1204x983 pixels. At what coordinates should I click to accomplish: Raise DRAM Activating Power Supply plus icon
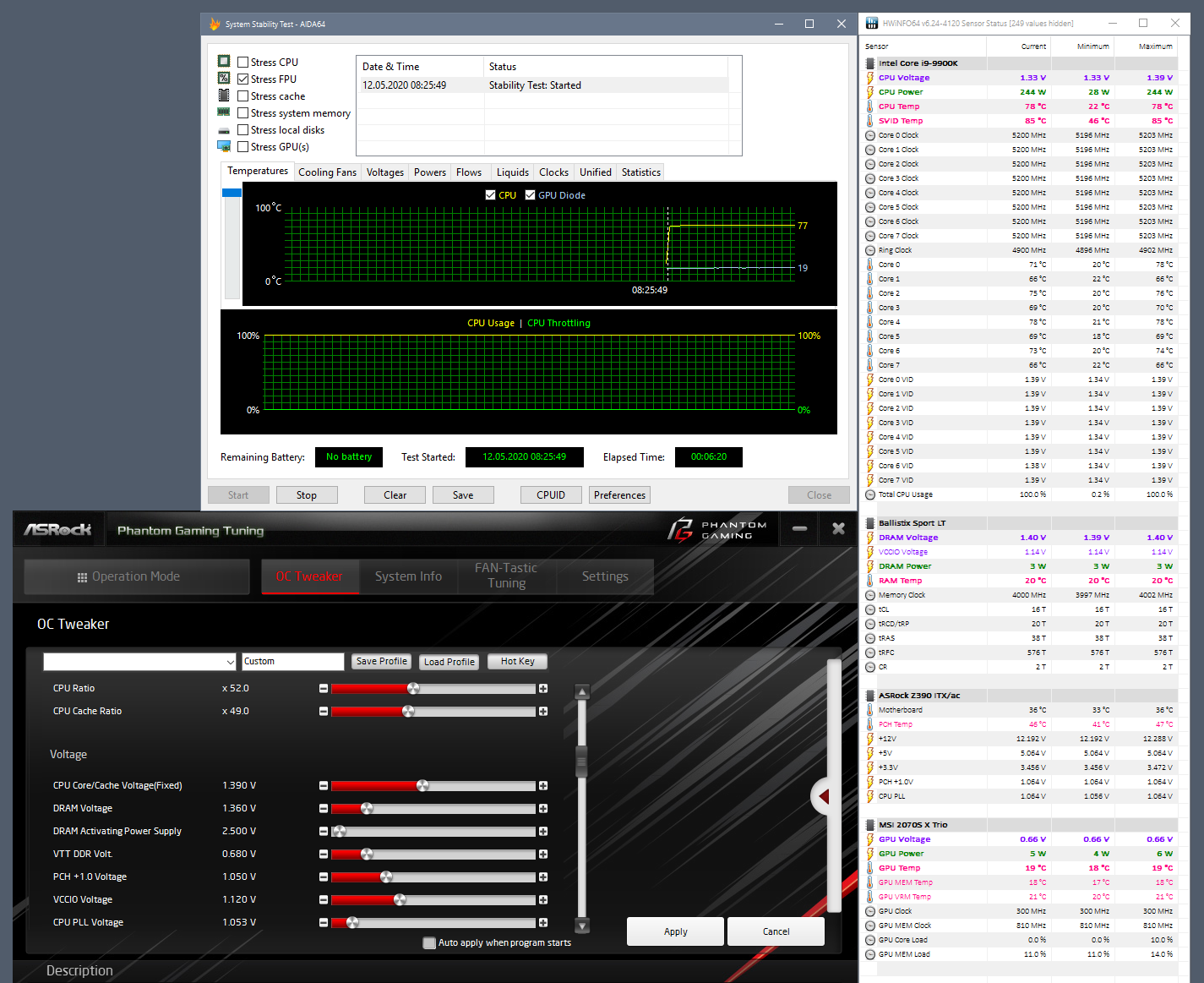pos(543,832)
